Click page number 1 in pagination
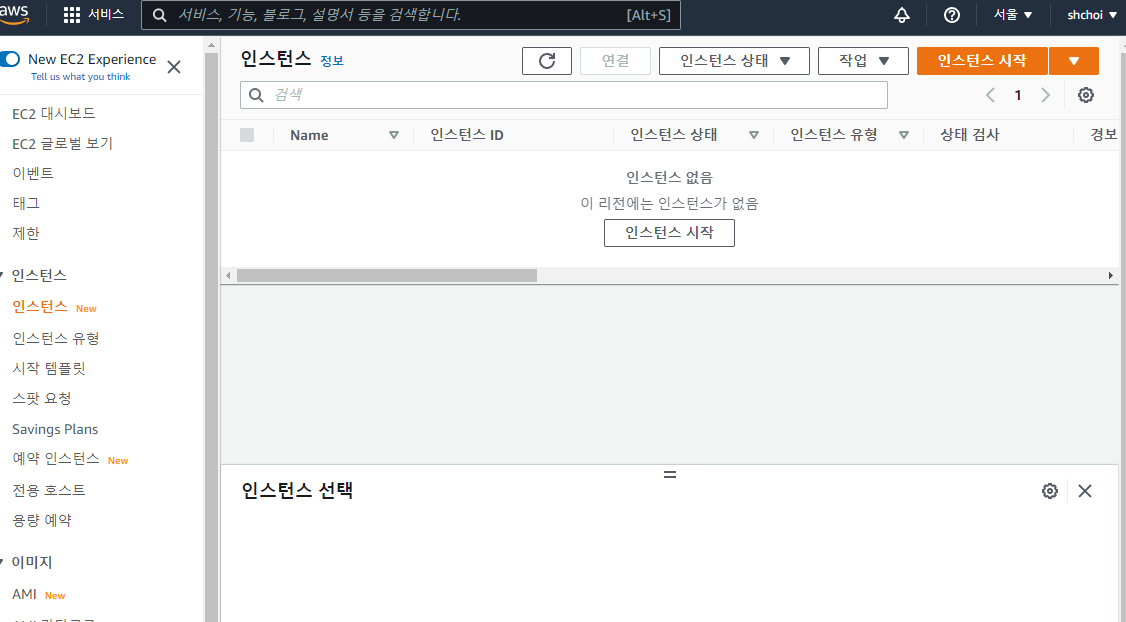Viewport: 1126px width, 622px height. tap(1018, 95)
